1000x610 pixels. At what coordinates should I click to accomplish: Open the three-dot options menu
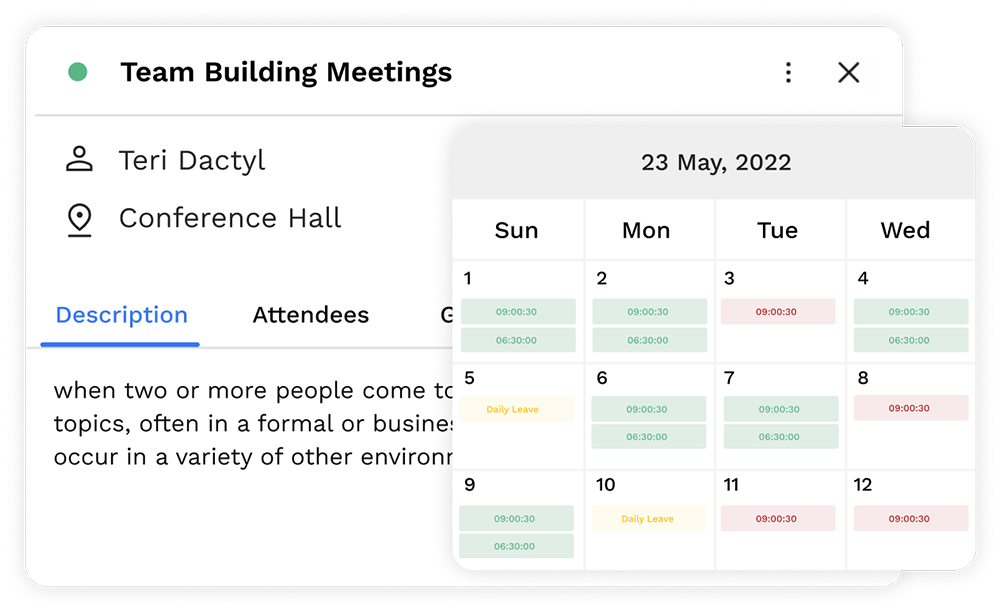(x=788, y=72)
